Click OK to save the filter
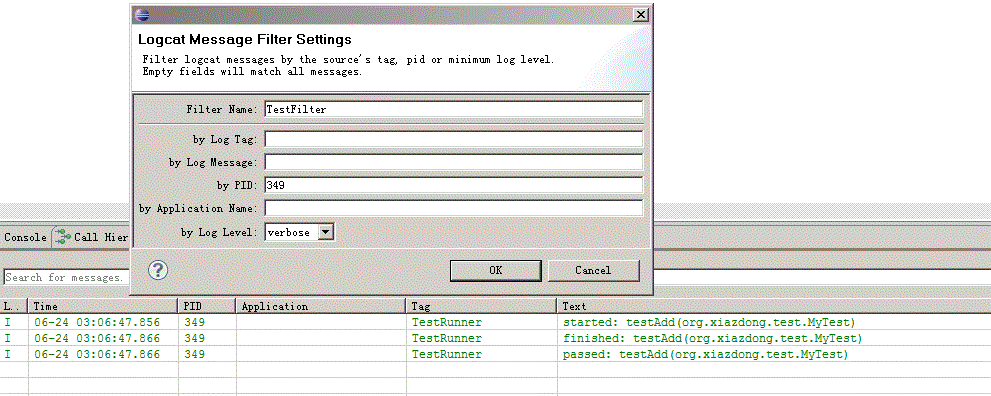 tap(496, 270)
